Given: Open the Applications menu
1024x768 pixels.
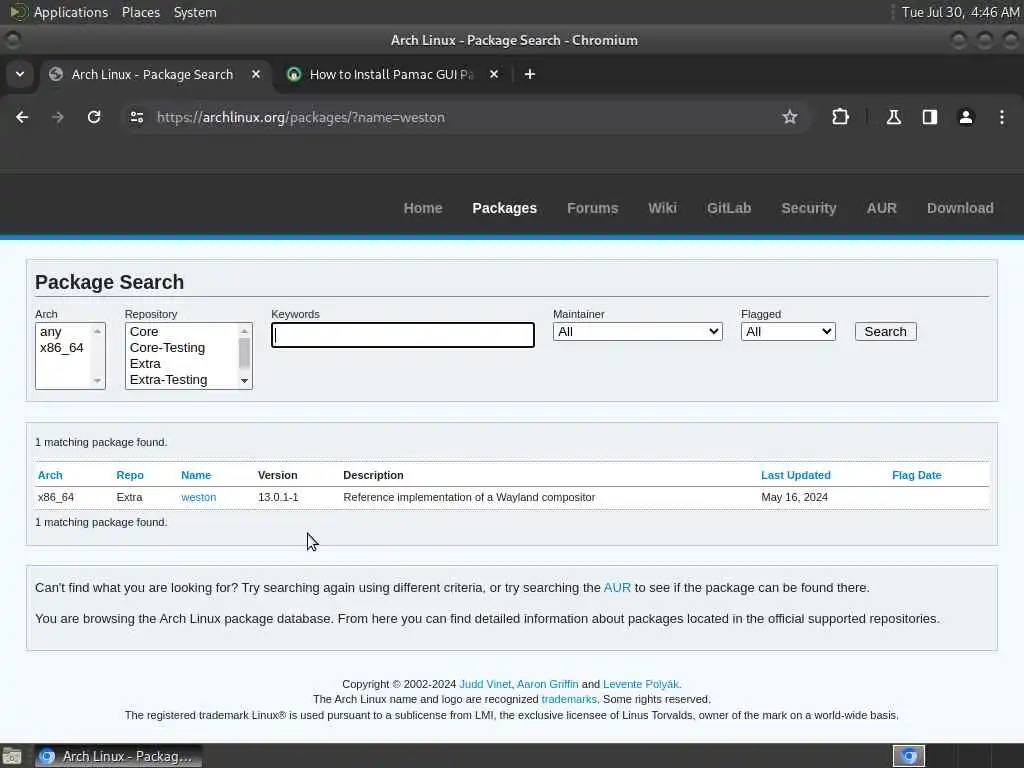Looking at the screenshot, I should pos(71,12).
